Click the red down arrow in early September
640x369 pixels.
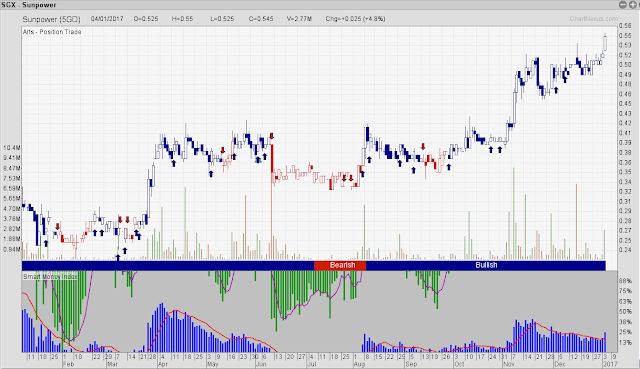coord(423,146)
